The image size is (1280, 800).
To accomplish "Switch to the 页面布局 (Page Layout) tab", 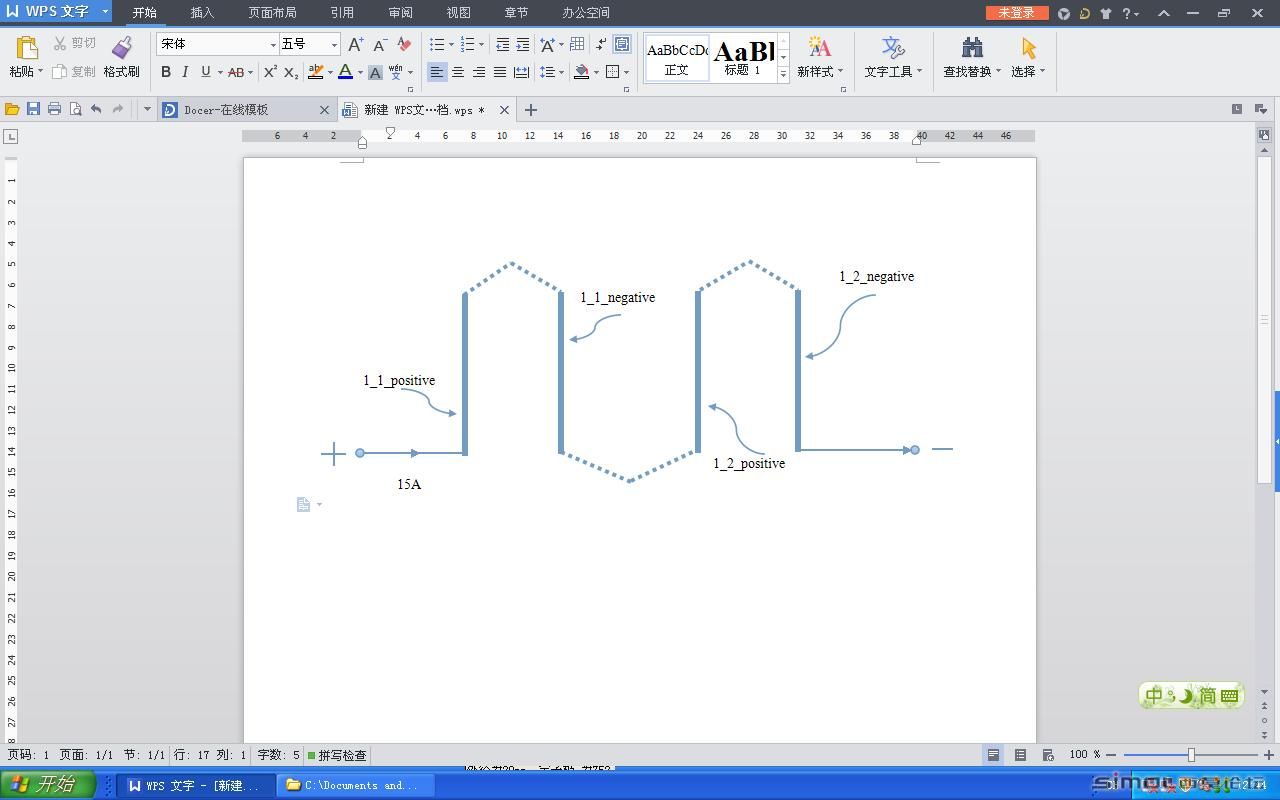I will 272,13.
